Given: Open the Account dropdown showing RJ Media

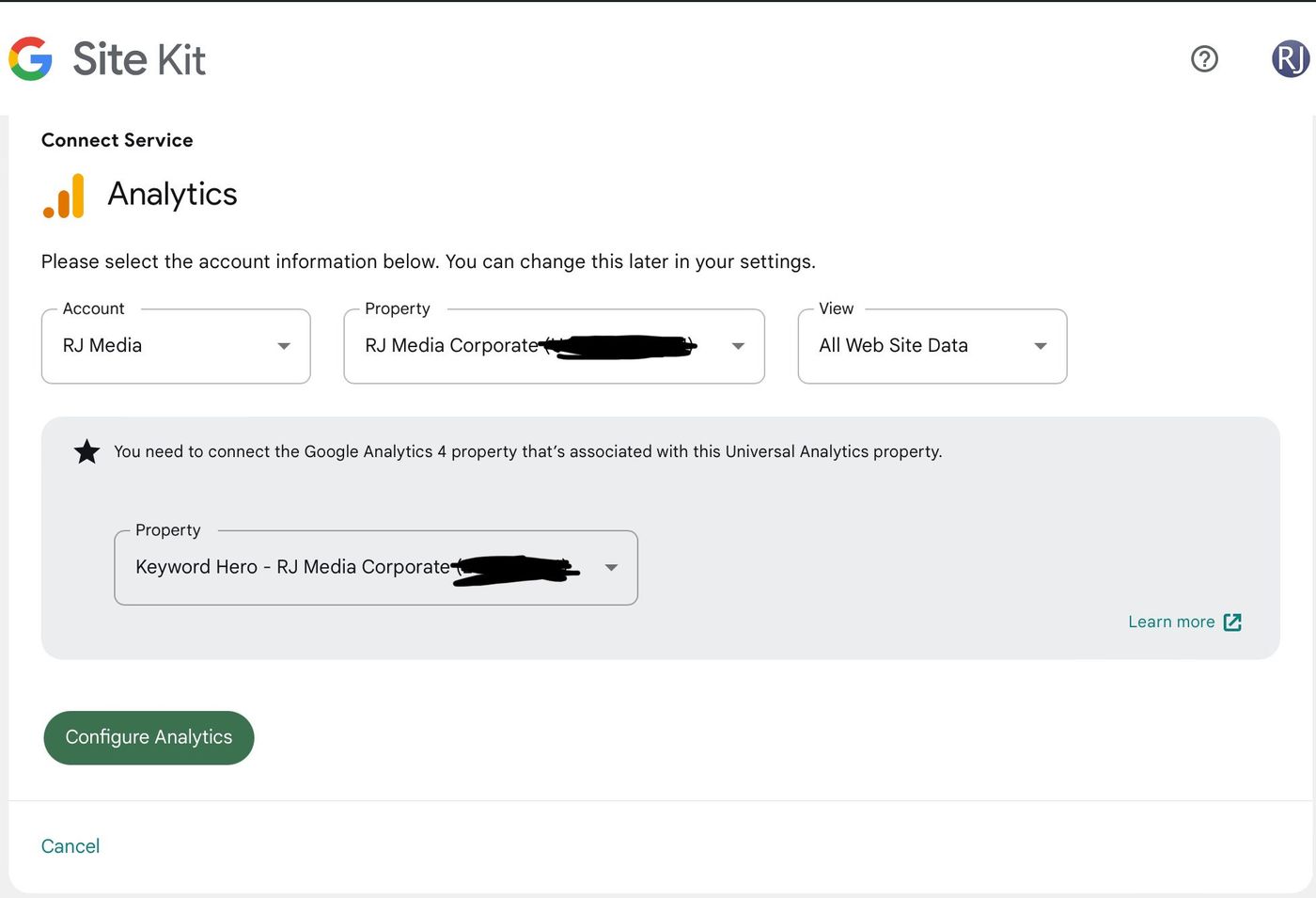Looking at the screenshot, I should [x=176, y=346].
